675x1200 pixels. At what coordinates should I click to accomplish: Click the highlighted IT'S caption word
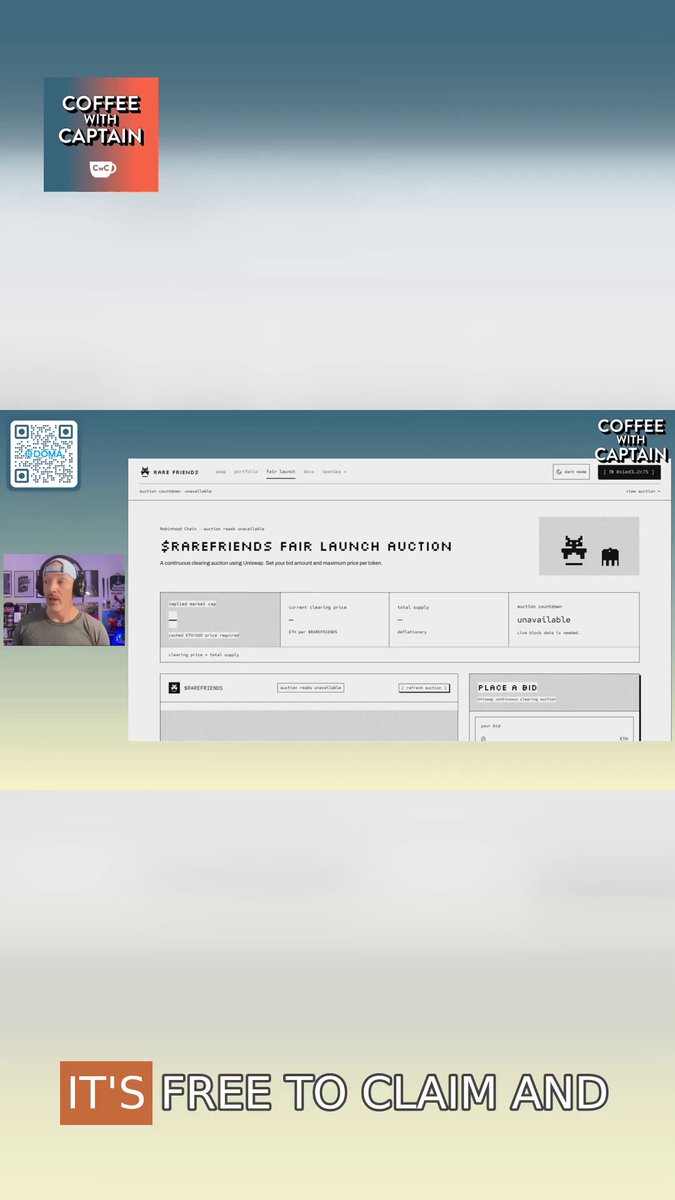point(106,1093)
